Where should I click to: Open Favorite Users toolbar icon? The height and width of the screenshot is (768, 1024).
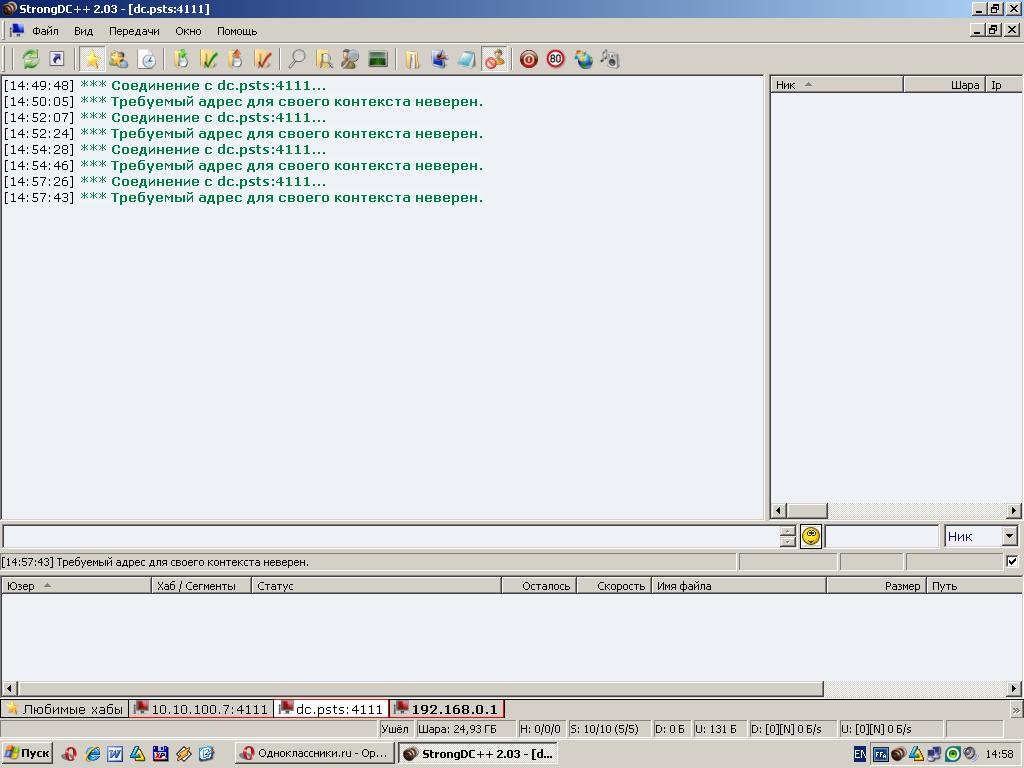click(118, 59)
